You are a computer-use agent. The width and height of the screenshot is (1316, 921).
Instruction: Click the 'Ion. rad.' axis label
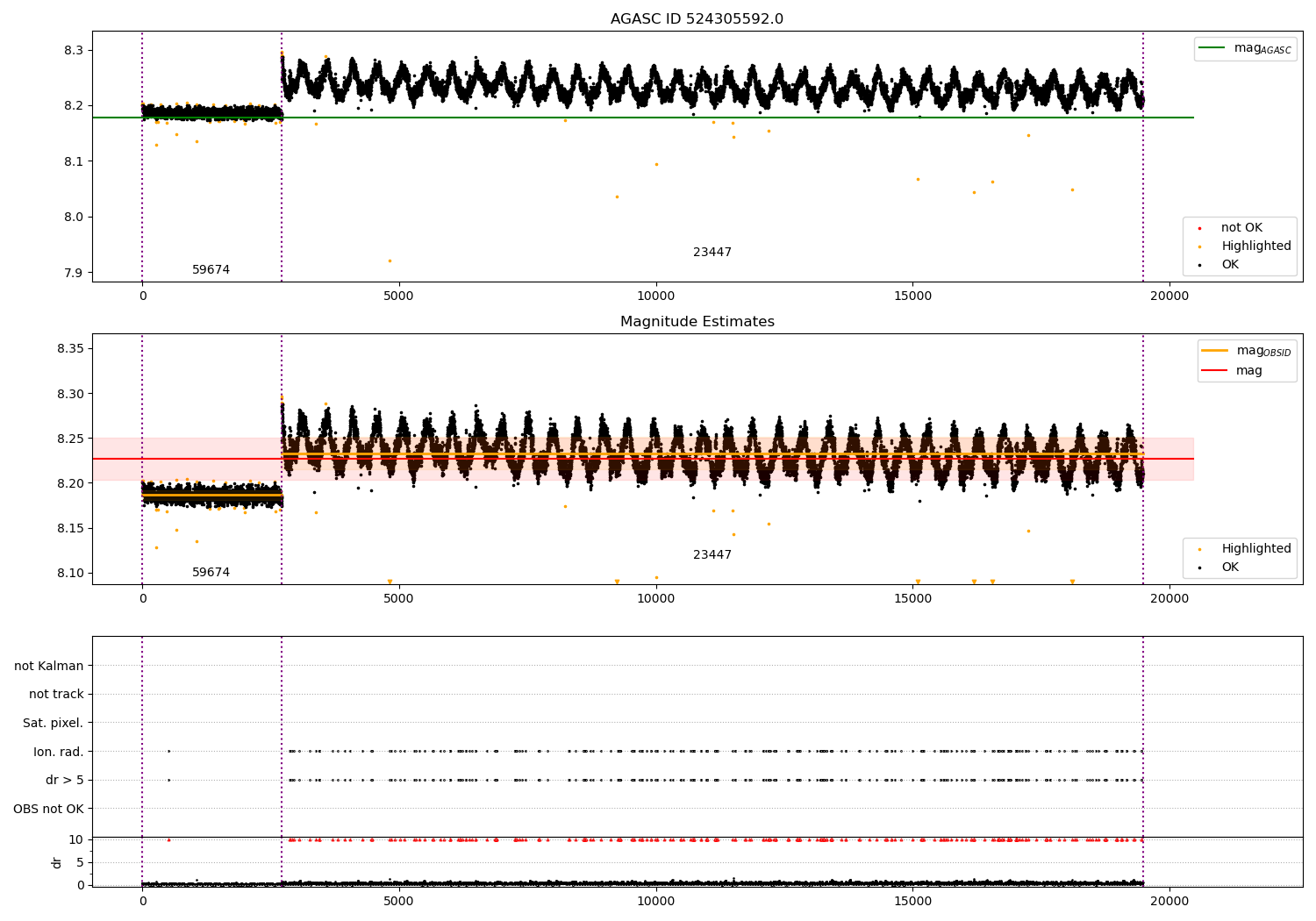point(59,752)
